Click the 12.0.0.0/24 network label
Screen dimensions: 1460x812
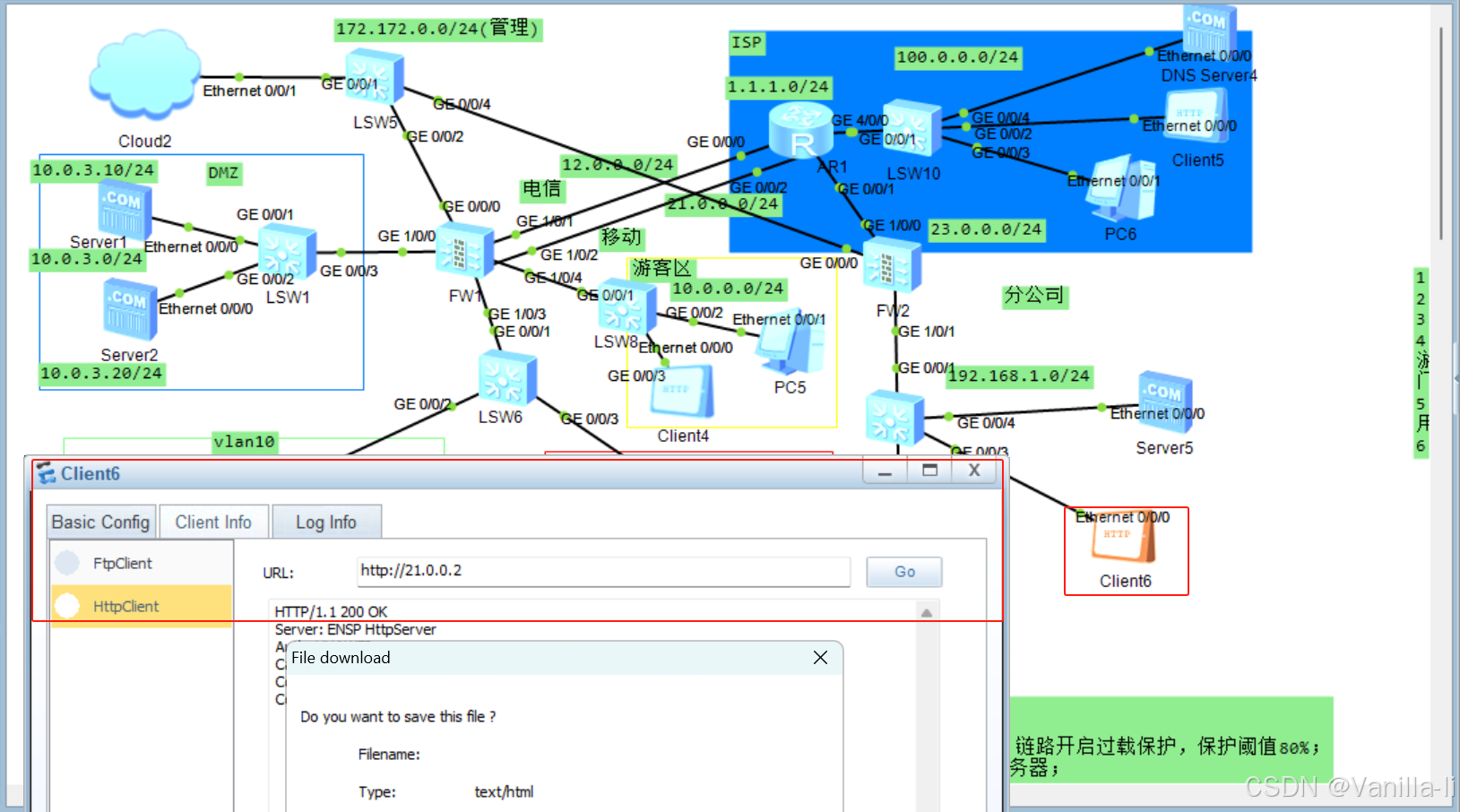618,165
